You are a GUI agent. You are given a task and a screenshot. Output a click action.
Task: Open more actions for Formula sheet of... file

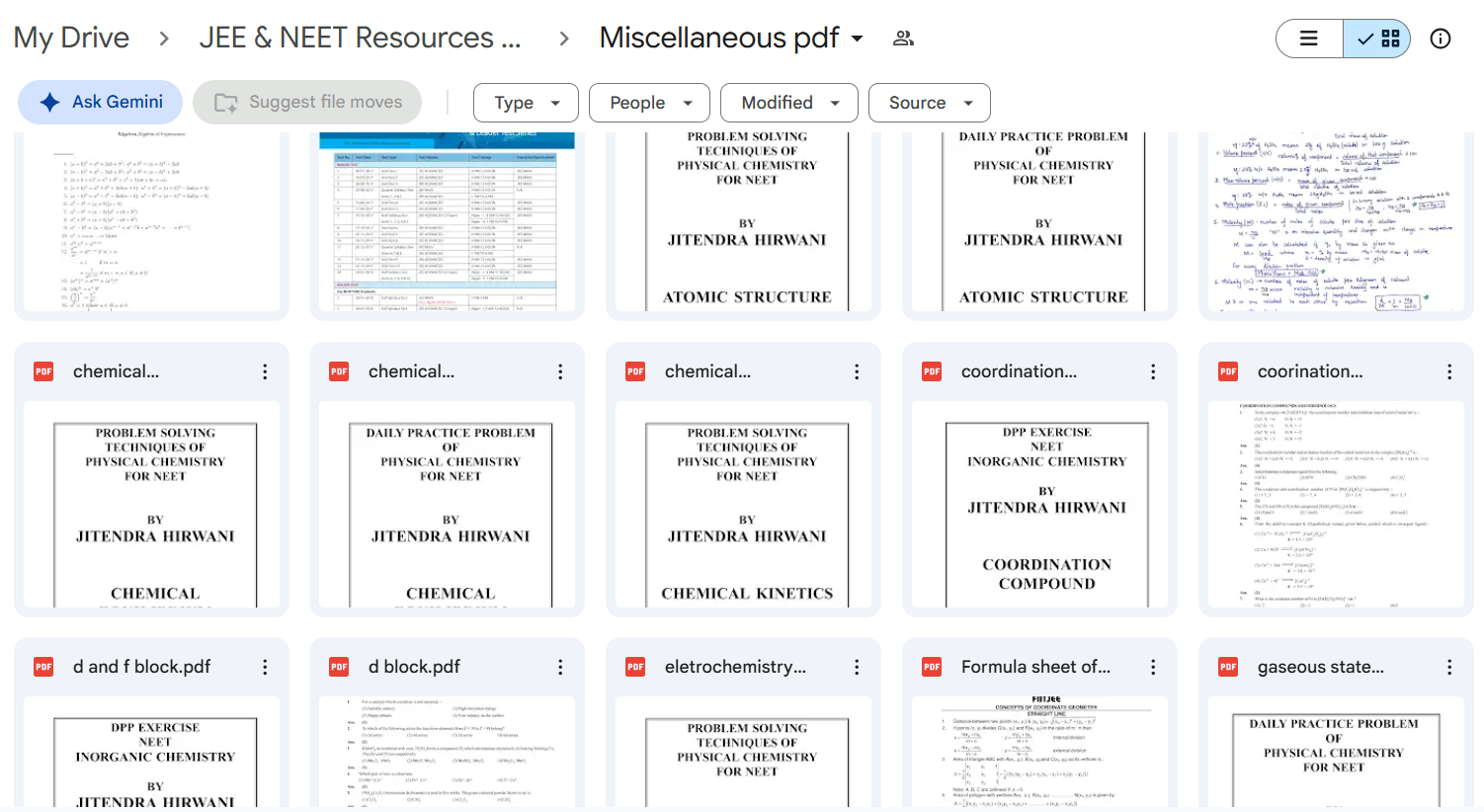click(1153, 667)
